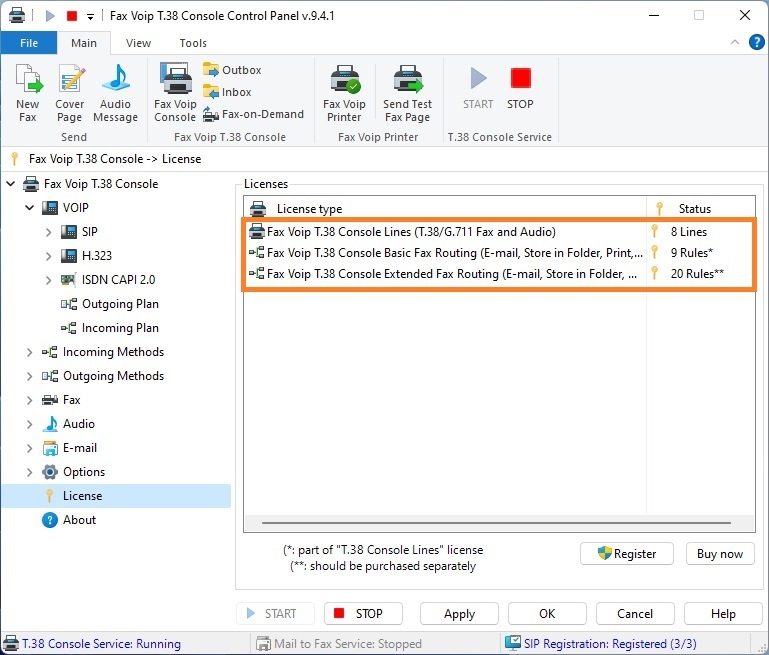Click the Outgoing Methods routing icon
Viewport: 769px width, 655px height.
[x=50, y=376]
